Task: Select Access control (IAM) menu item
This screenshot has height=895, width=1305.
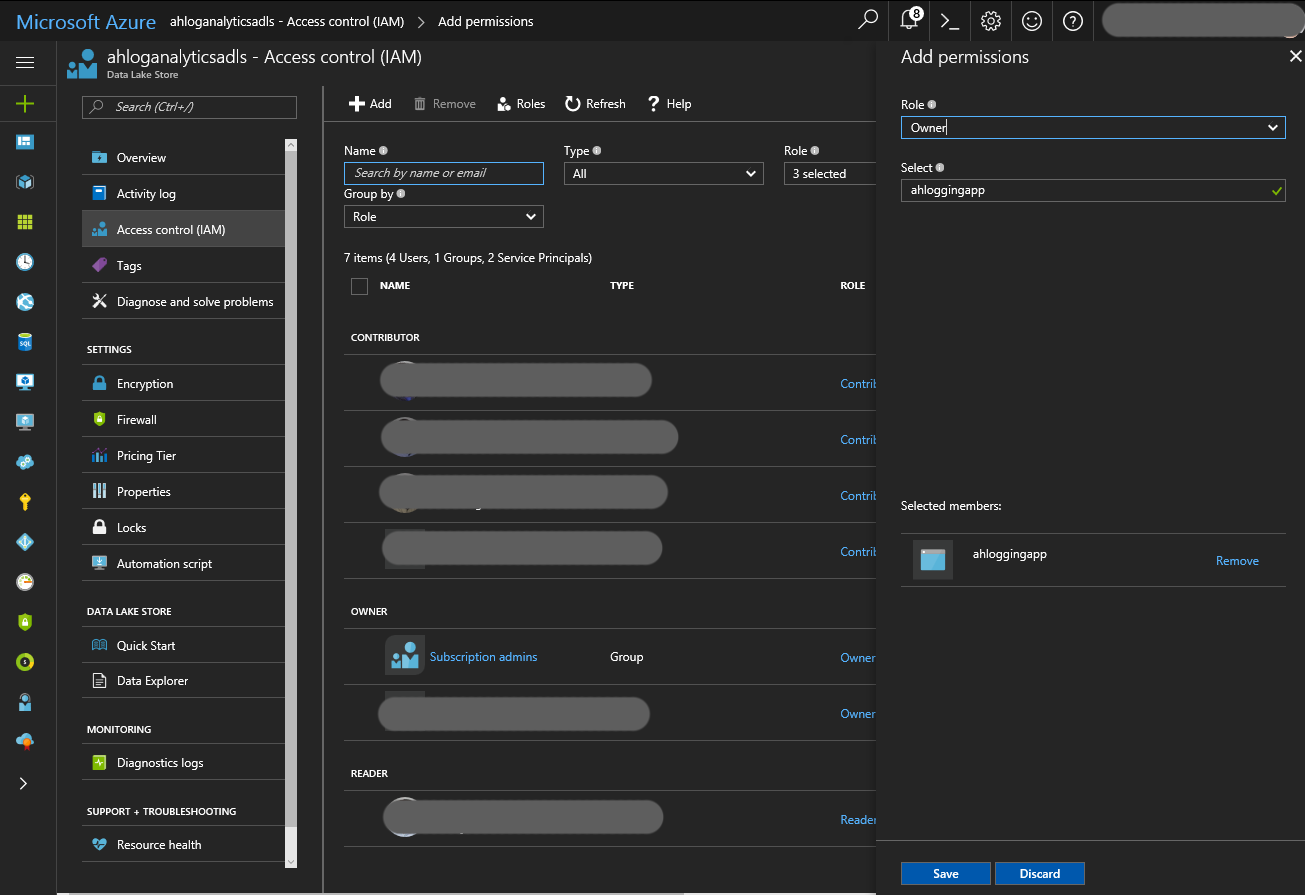Action: pos(184,230)
